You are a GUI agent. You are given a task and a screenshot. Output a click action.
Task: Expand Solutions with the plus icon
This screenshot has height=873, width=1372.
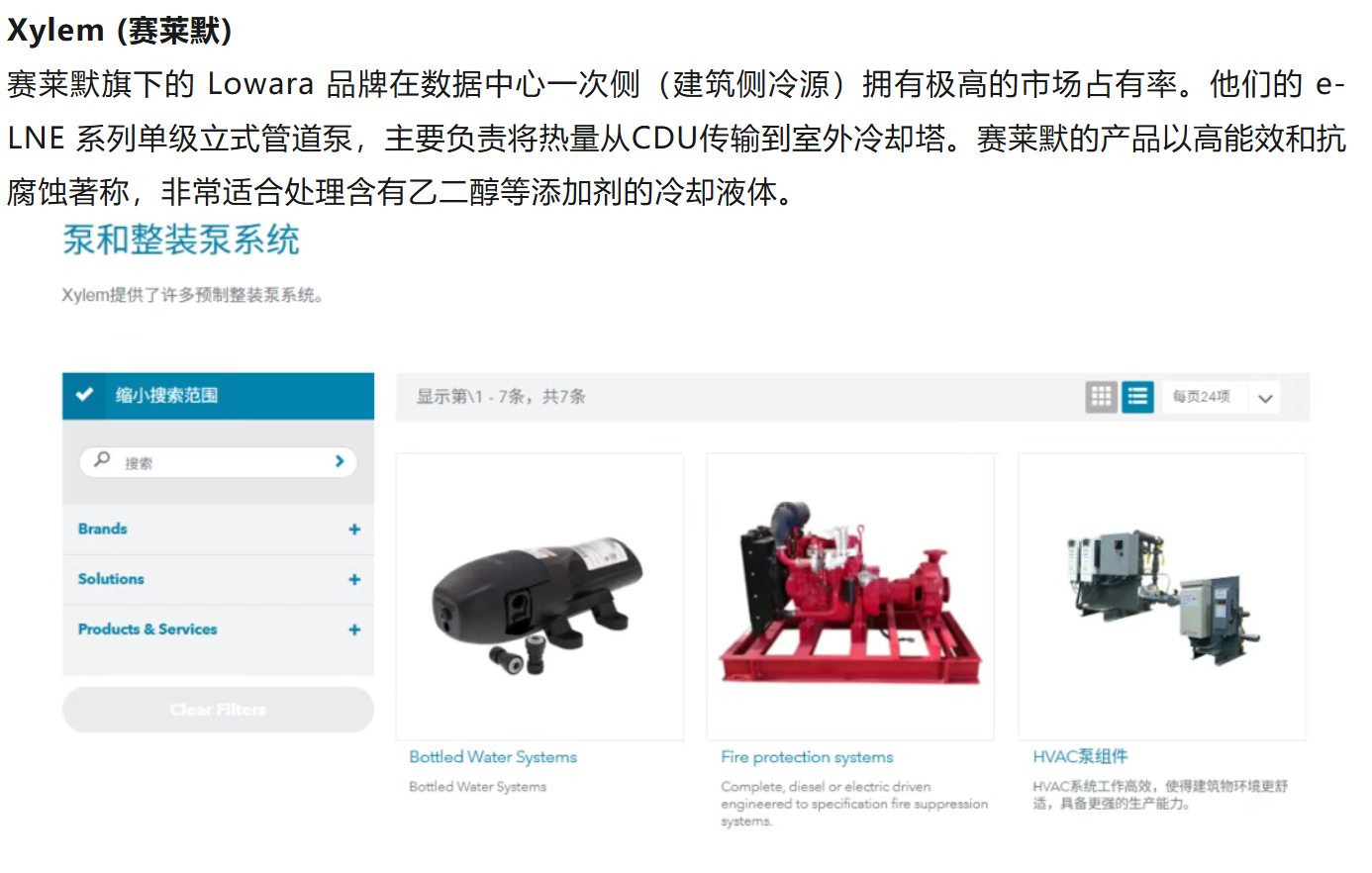click(354, 580)
